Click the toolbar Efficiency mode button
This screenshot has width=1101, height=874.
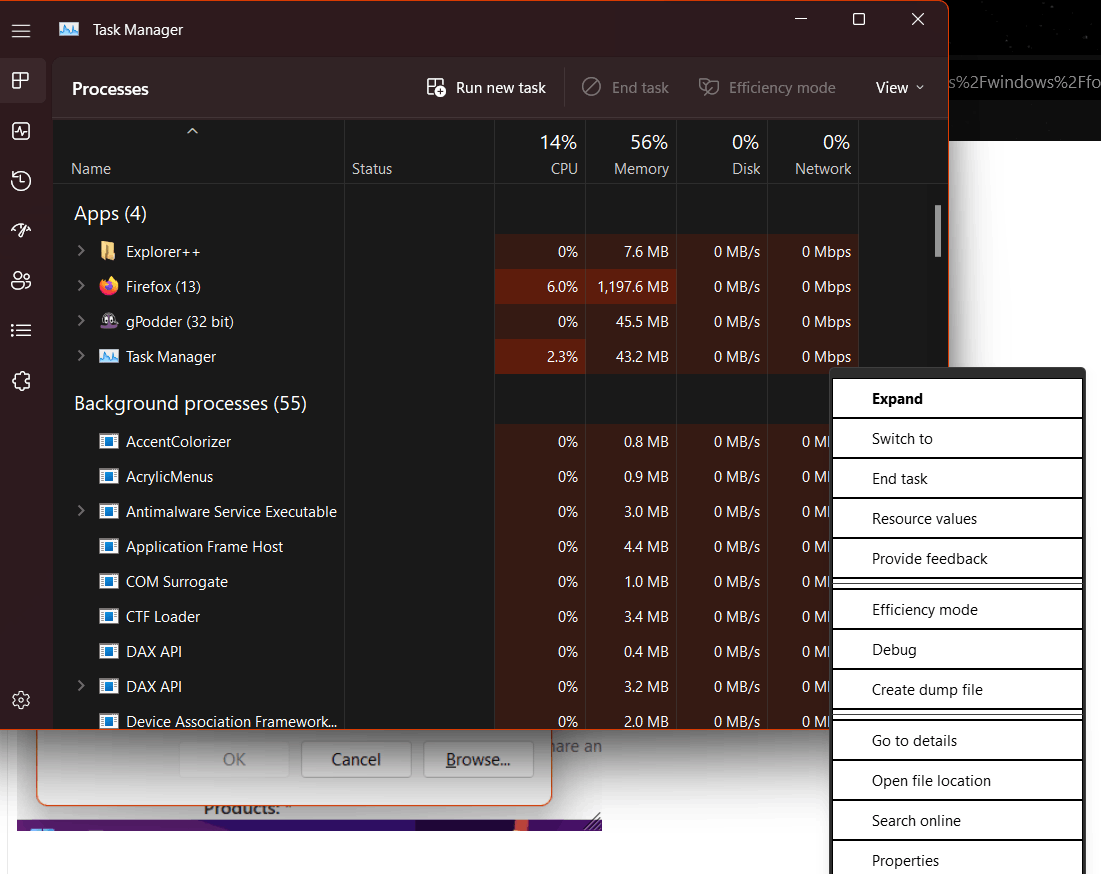pos(767,88)
